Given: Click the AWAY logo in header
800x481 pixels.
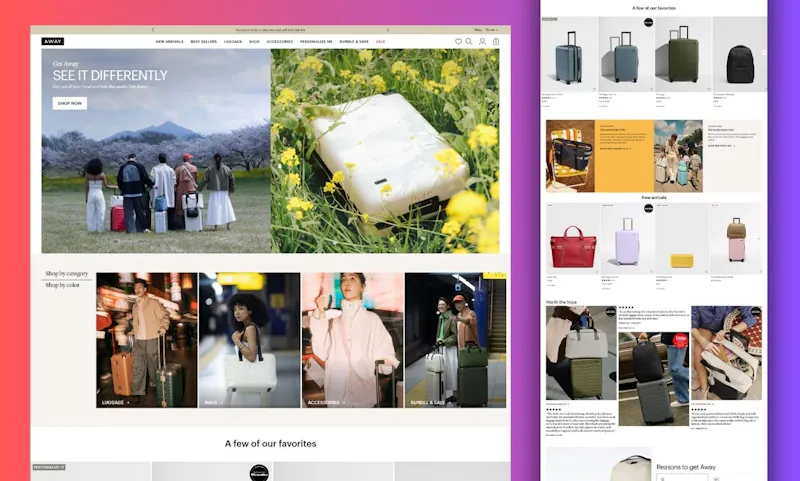Looking at the screenshot, I should (x=53, y=41).
